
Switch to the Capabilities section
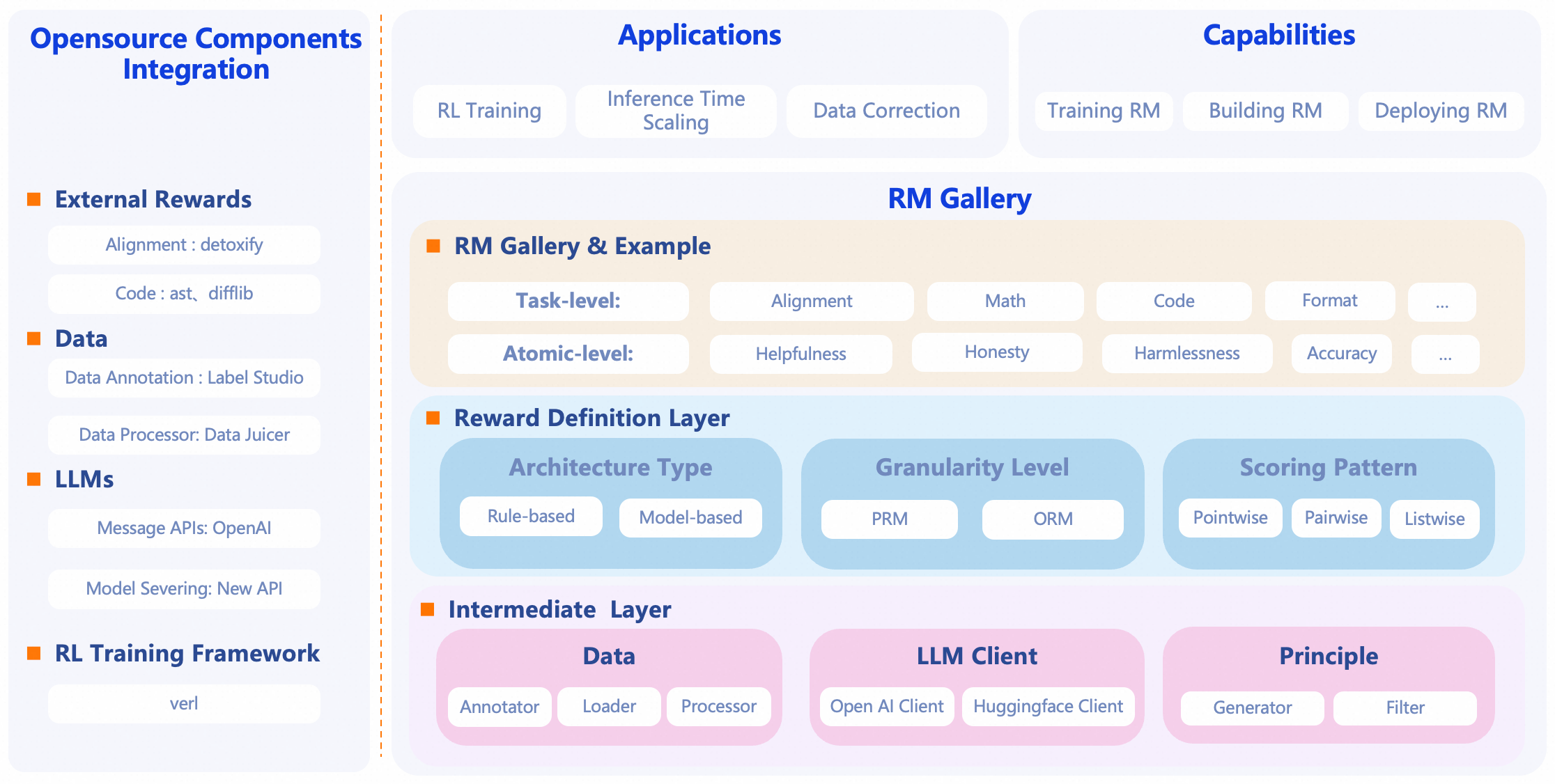click(1278, 35)
